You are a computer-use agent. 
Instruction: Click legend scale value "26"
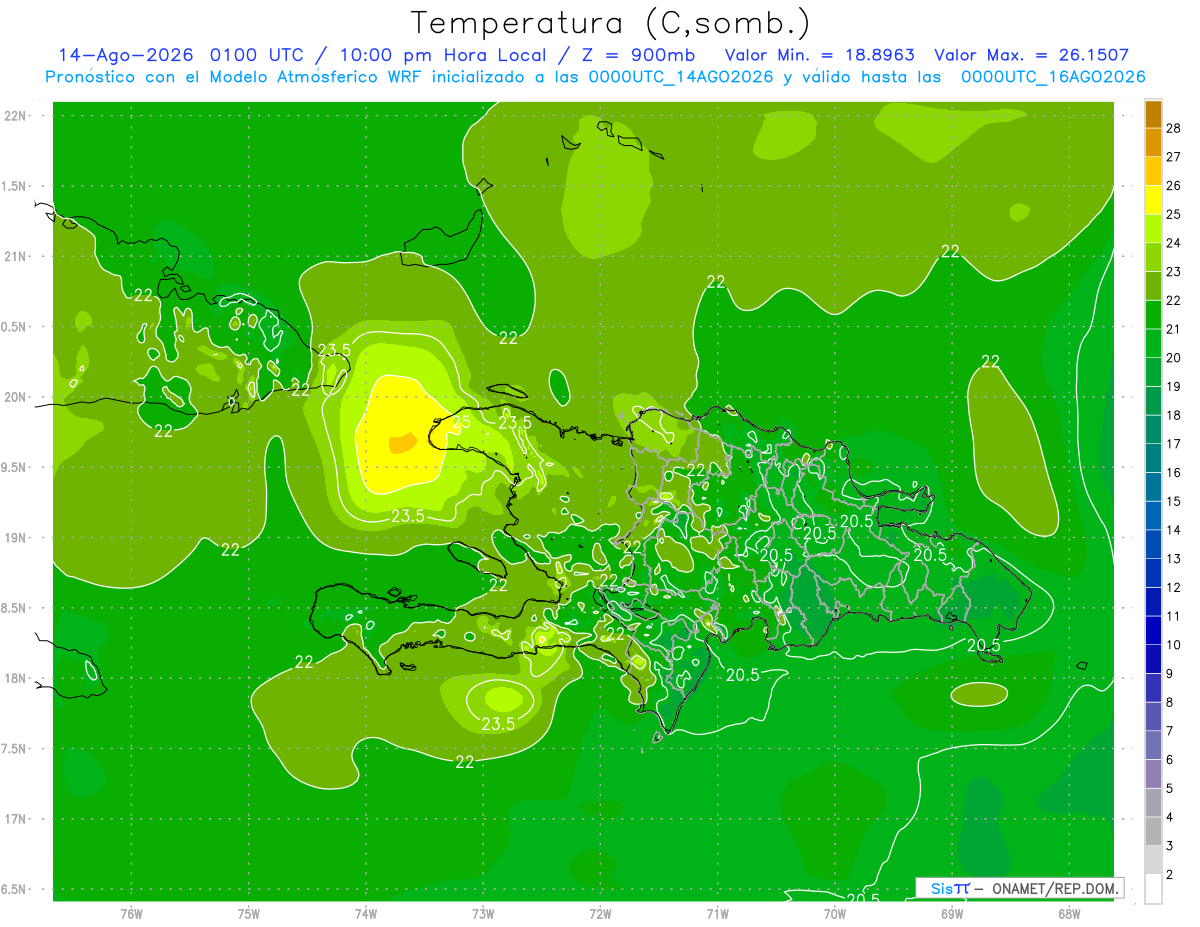click(1173, 186)
